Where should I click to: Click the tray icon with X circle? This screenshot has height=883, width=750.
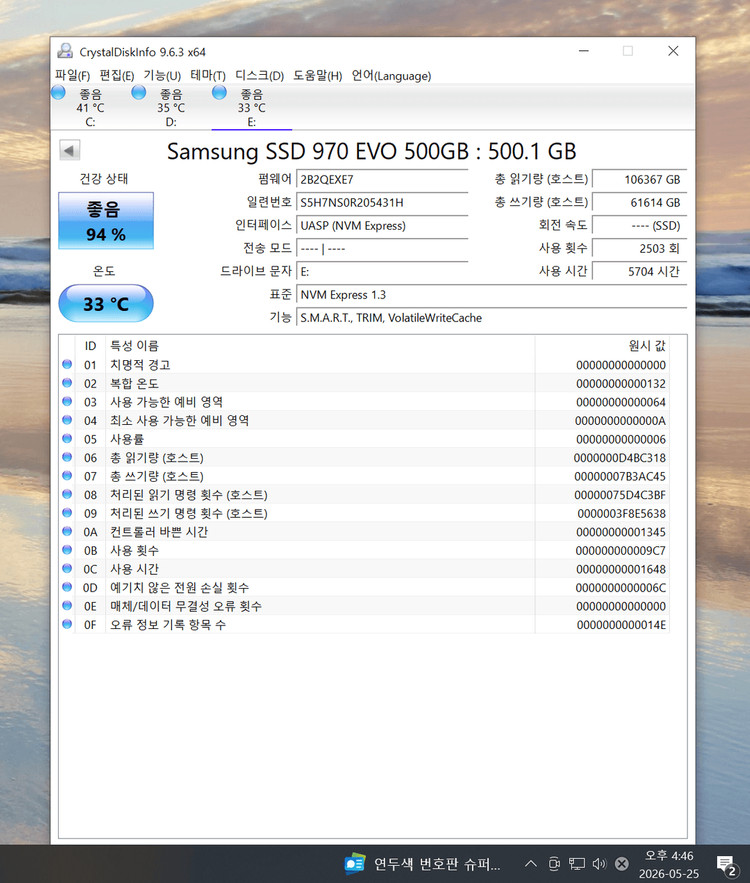622,863
